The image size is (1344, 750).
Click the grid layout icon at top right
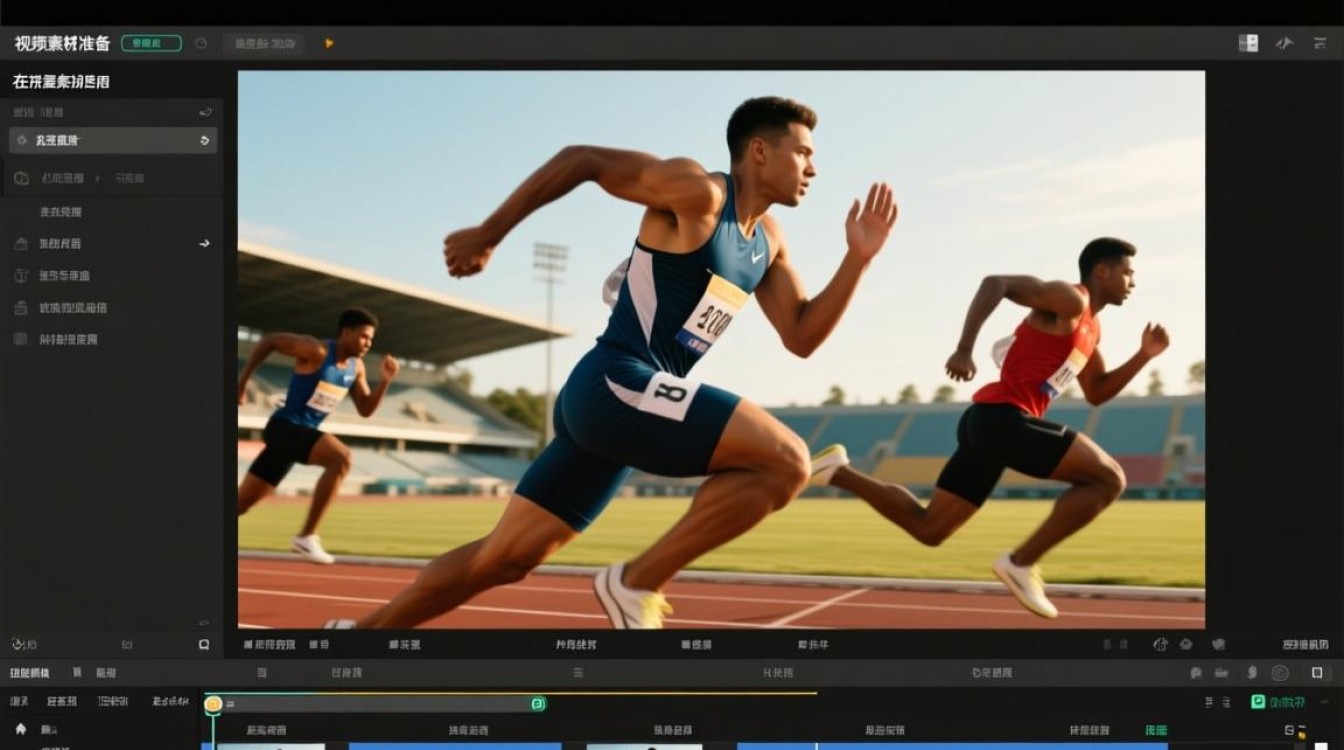tap(1248, 43)
